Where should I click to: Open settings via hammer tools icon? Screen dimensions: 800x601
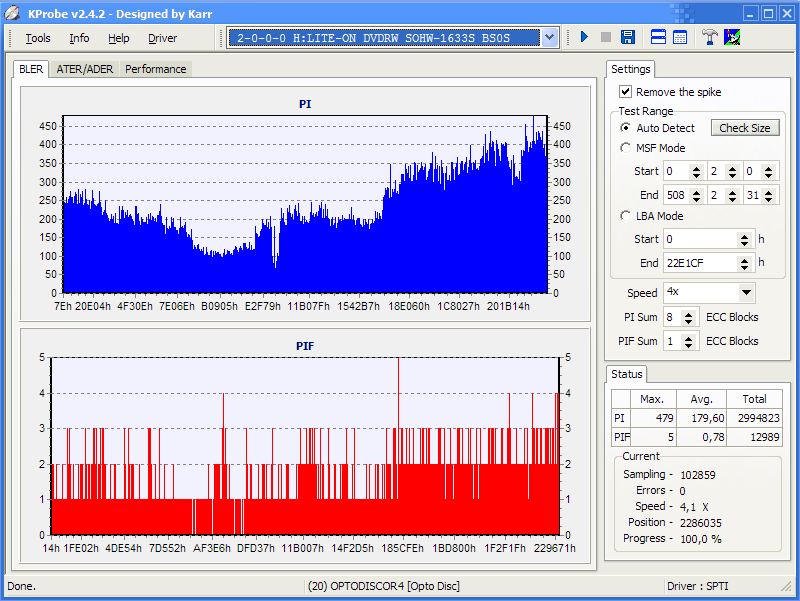(x=710, y=37)
